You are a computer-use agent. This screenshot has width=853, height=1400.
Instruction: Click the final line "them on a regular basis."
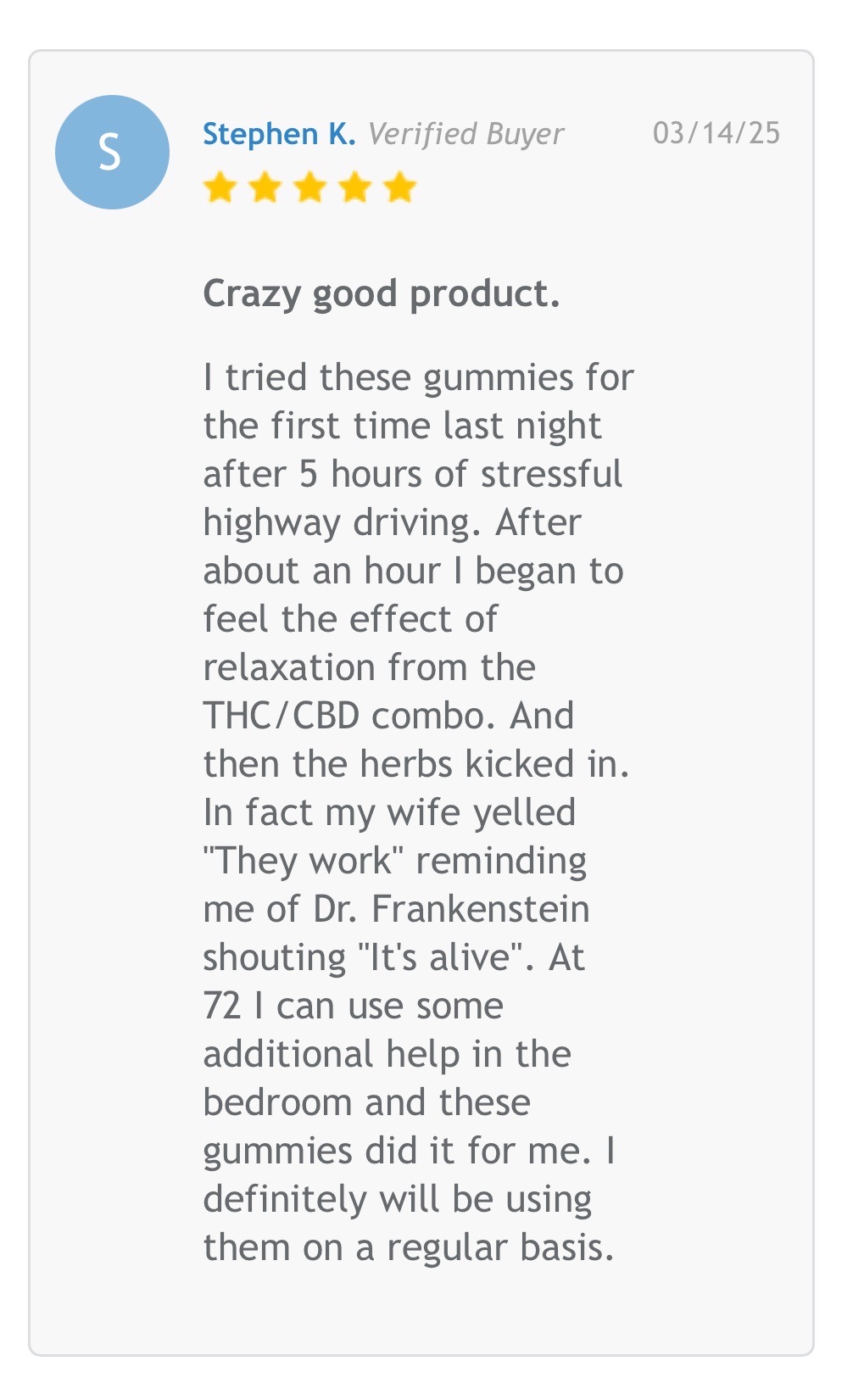click(408, 1247)
